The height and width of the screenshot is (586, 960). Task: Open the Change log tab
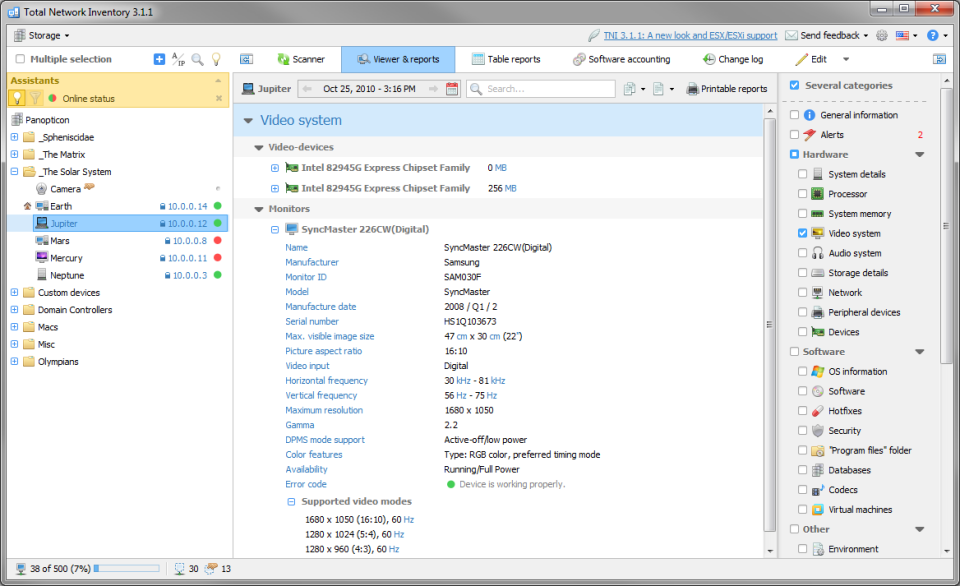pos(733,59)
